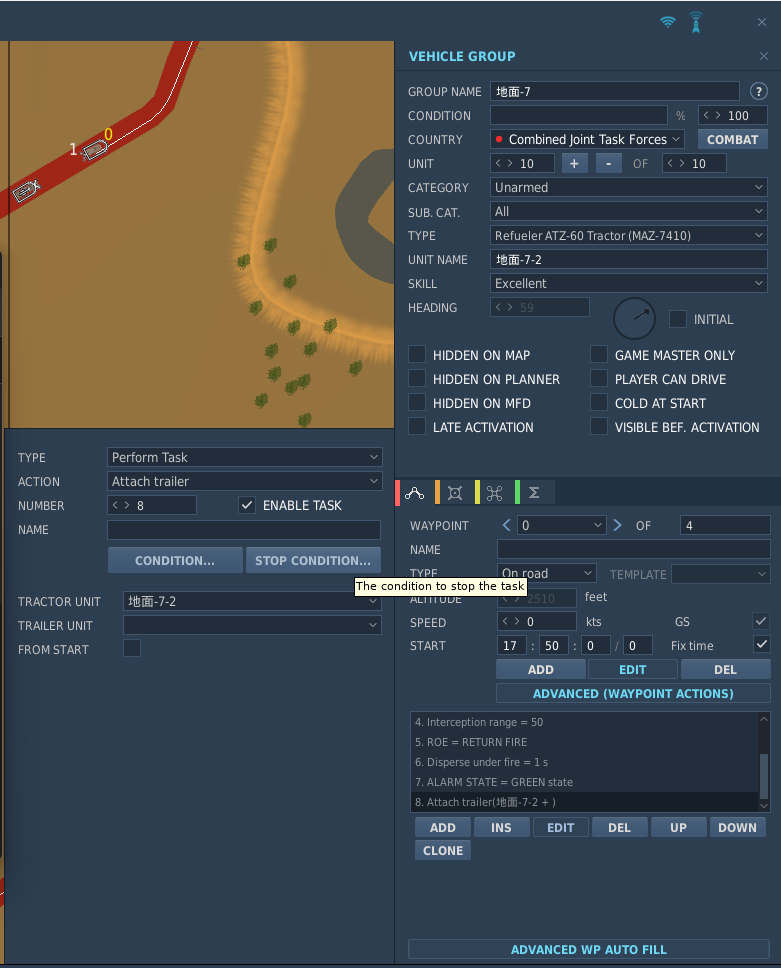
Task: Click the Group Name input field
Action: pos(615,91)
